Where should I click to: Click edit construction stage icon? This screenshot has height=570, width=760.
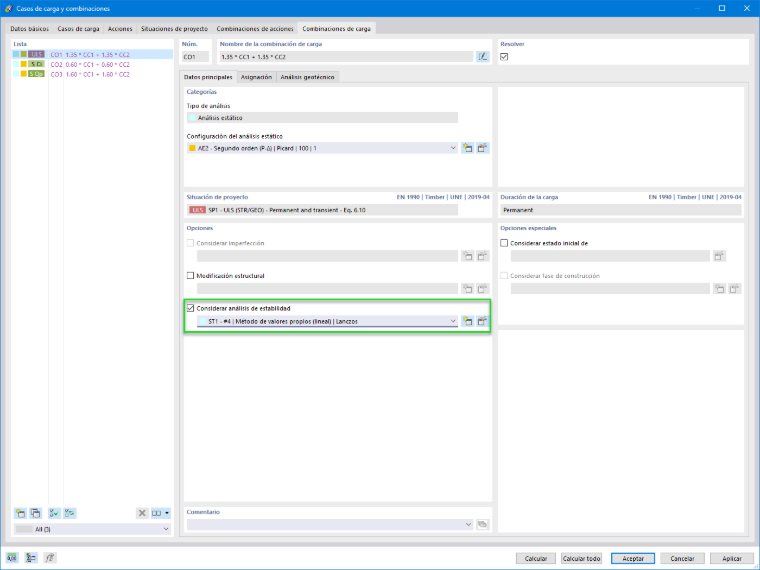click(x=734, y=288)
